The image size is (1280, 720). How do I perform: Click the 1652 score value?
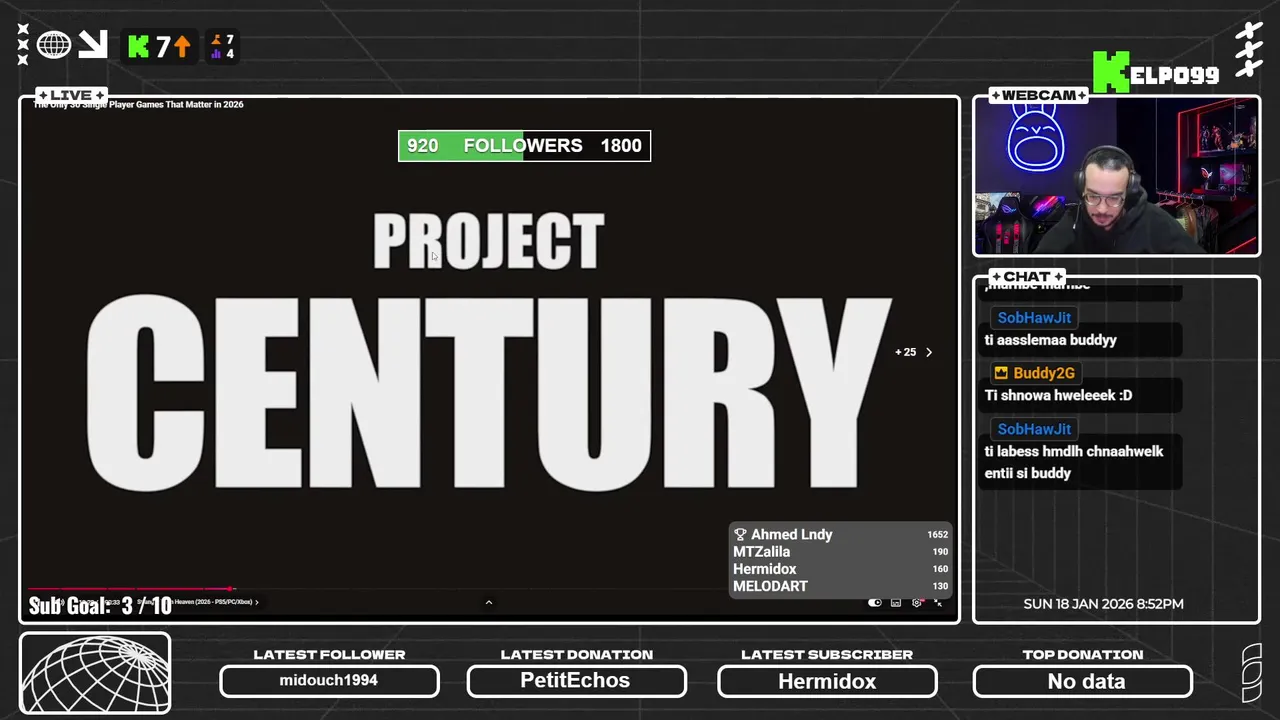click(937, 535)
